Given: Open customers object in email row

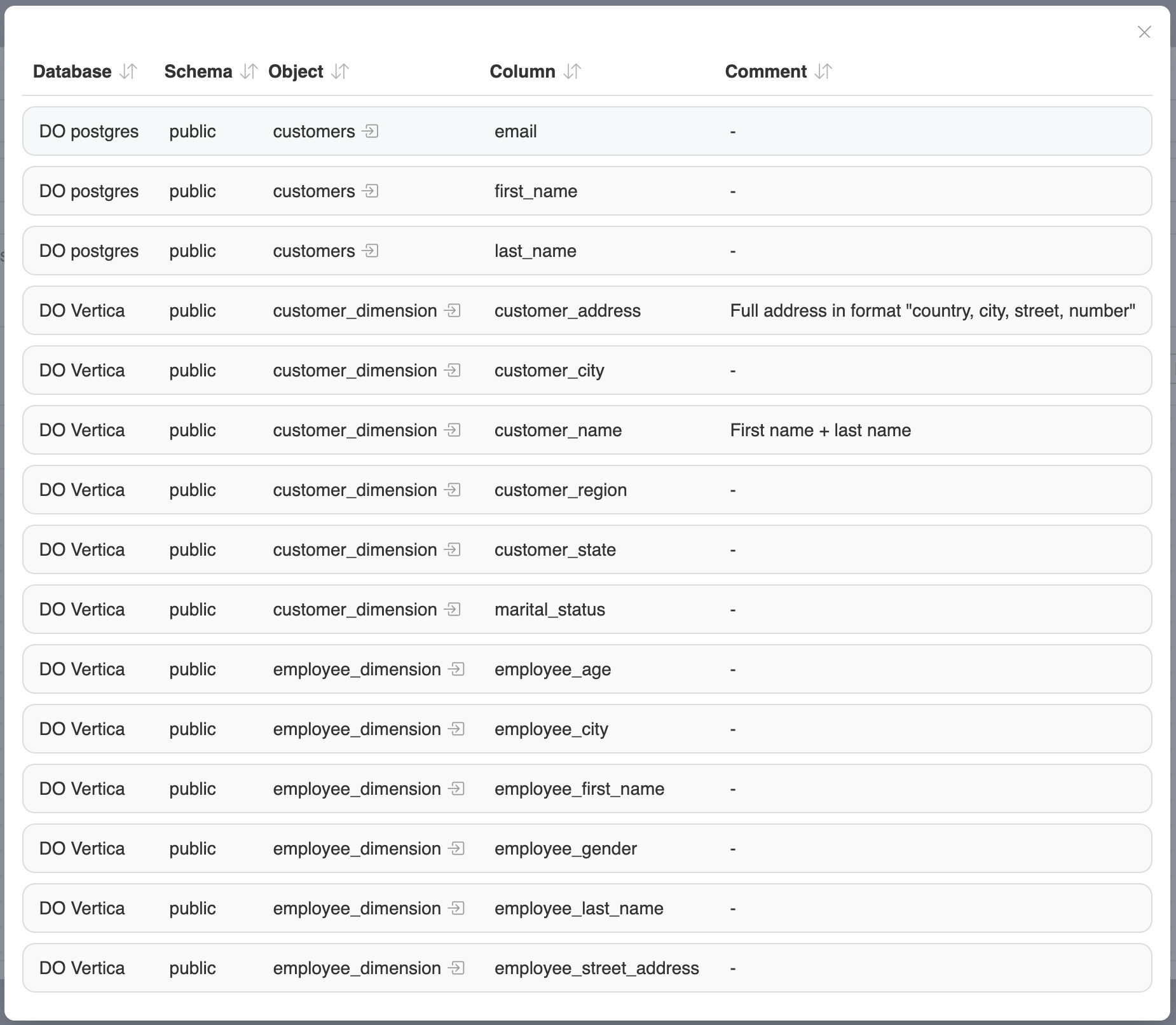Looking at the screenshot, I should pos(371,131).
